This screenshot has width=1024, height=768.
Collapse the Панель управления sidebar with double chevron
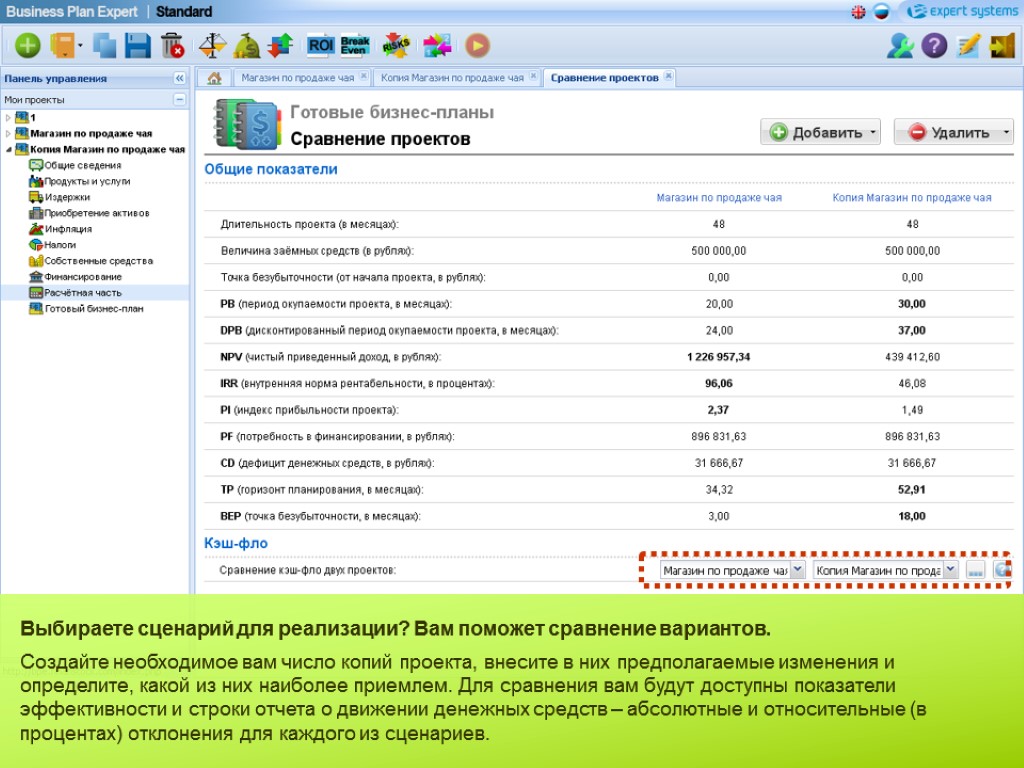pos(180,78)
